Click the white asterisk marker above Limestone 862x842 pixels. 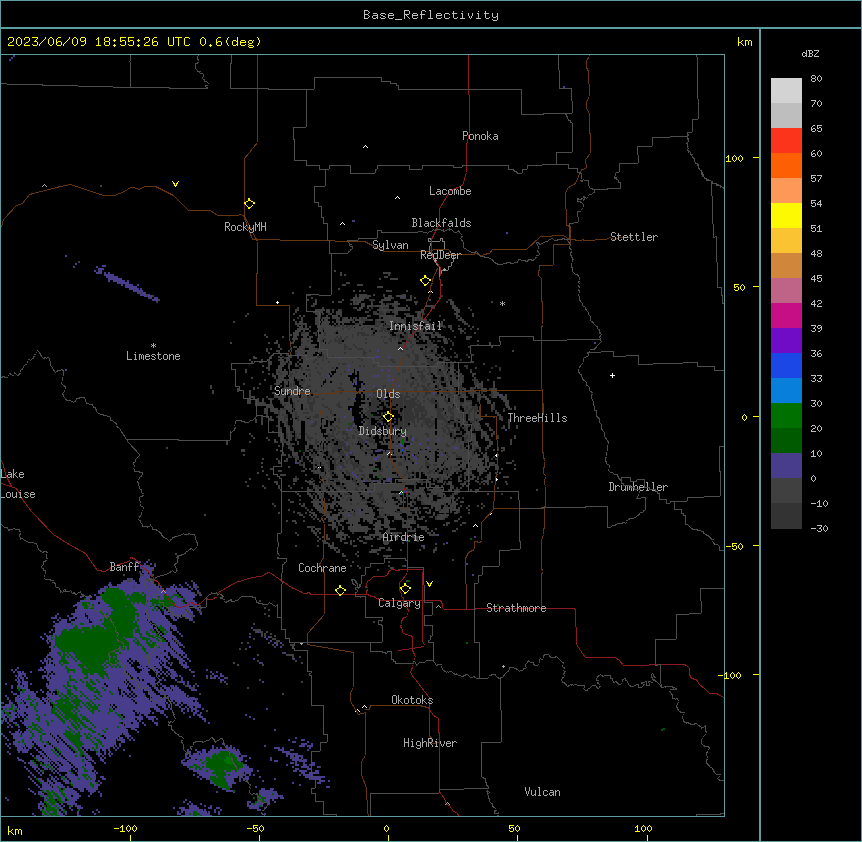[x=153, y=346]
